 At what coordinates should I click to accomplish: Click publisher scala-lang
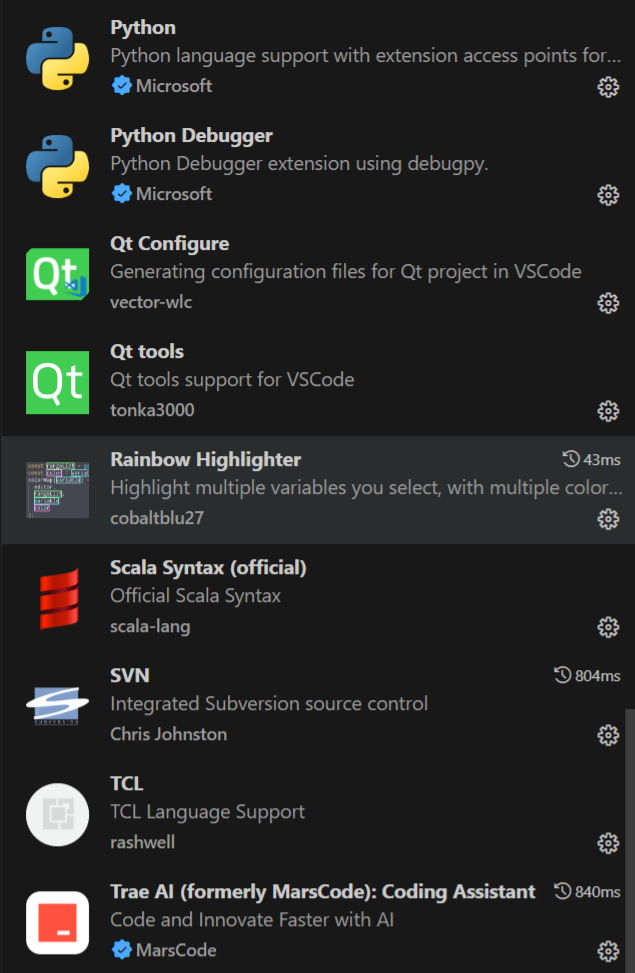pyautogui.click(x=150, y=626)
